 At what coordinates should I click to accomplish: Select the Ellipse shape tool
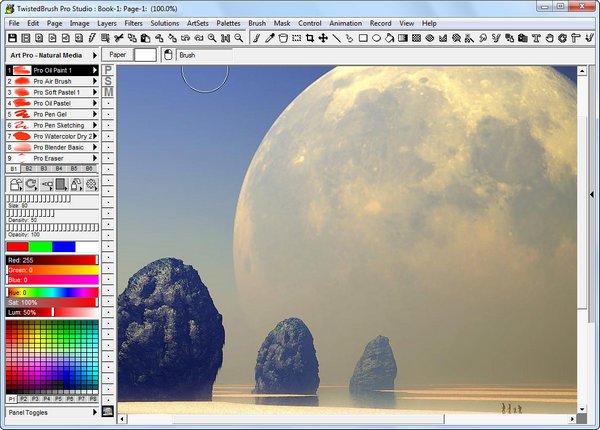pos(377,38)
